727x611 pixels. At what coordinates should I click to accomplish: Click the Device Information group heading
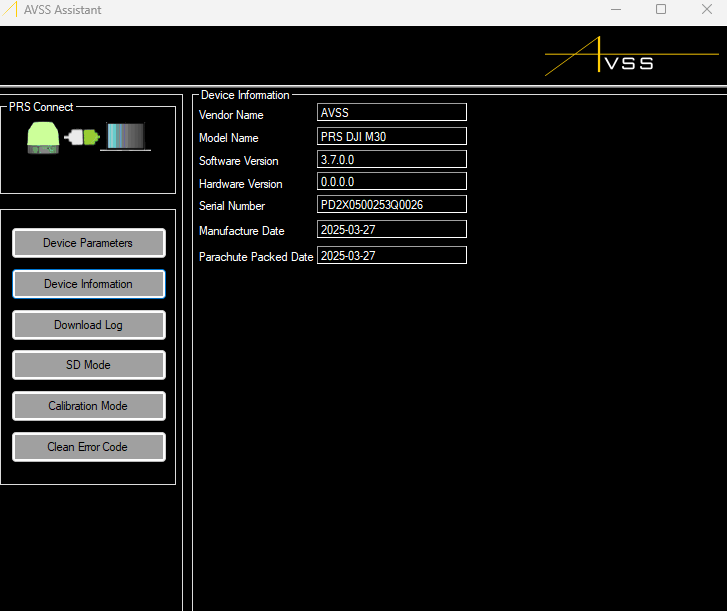pyautogui.click(x=245, y=95)
